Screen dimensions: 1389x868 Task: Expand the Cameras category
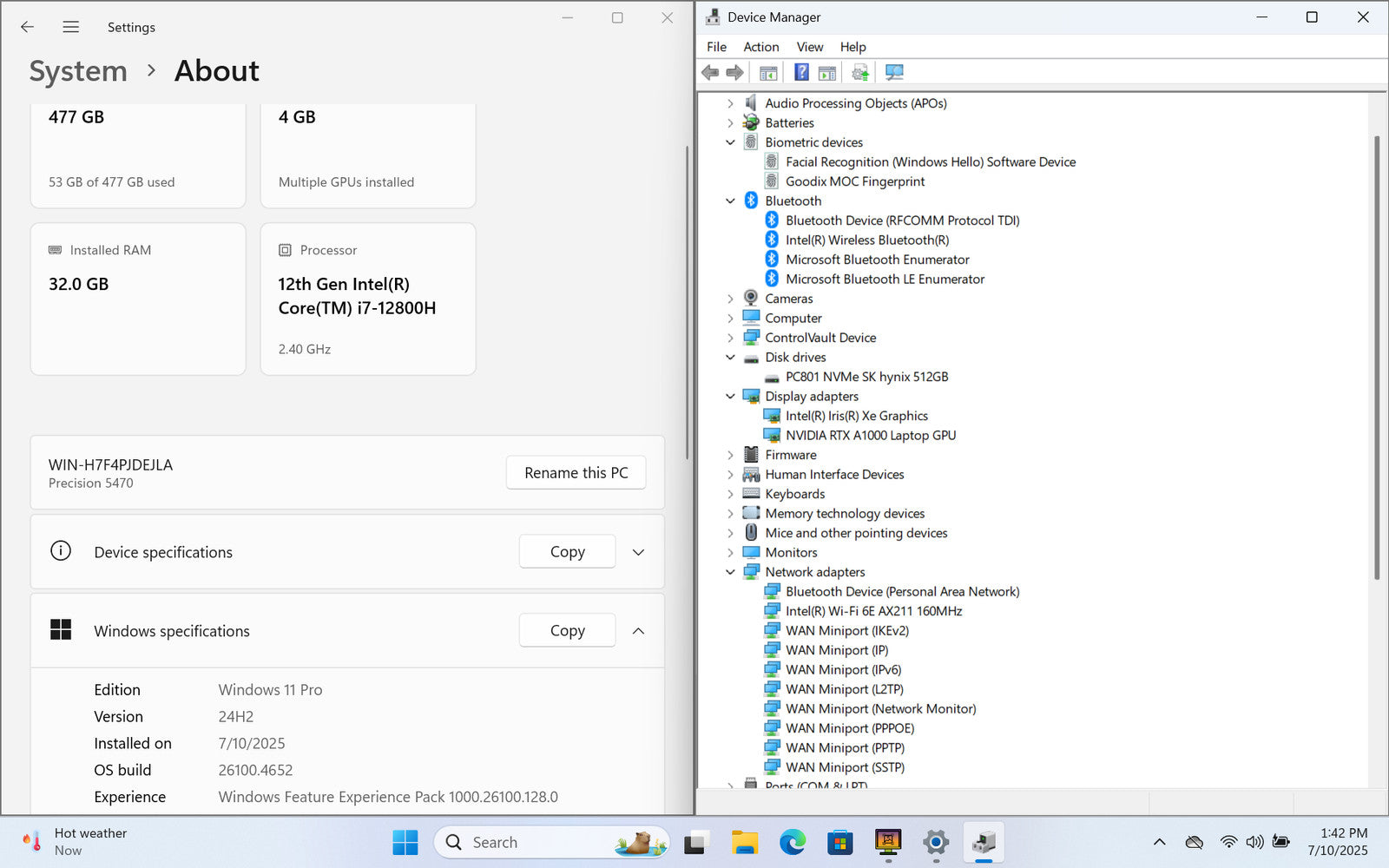click(x=730, y=299)
